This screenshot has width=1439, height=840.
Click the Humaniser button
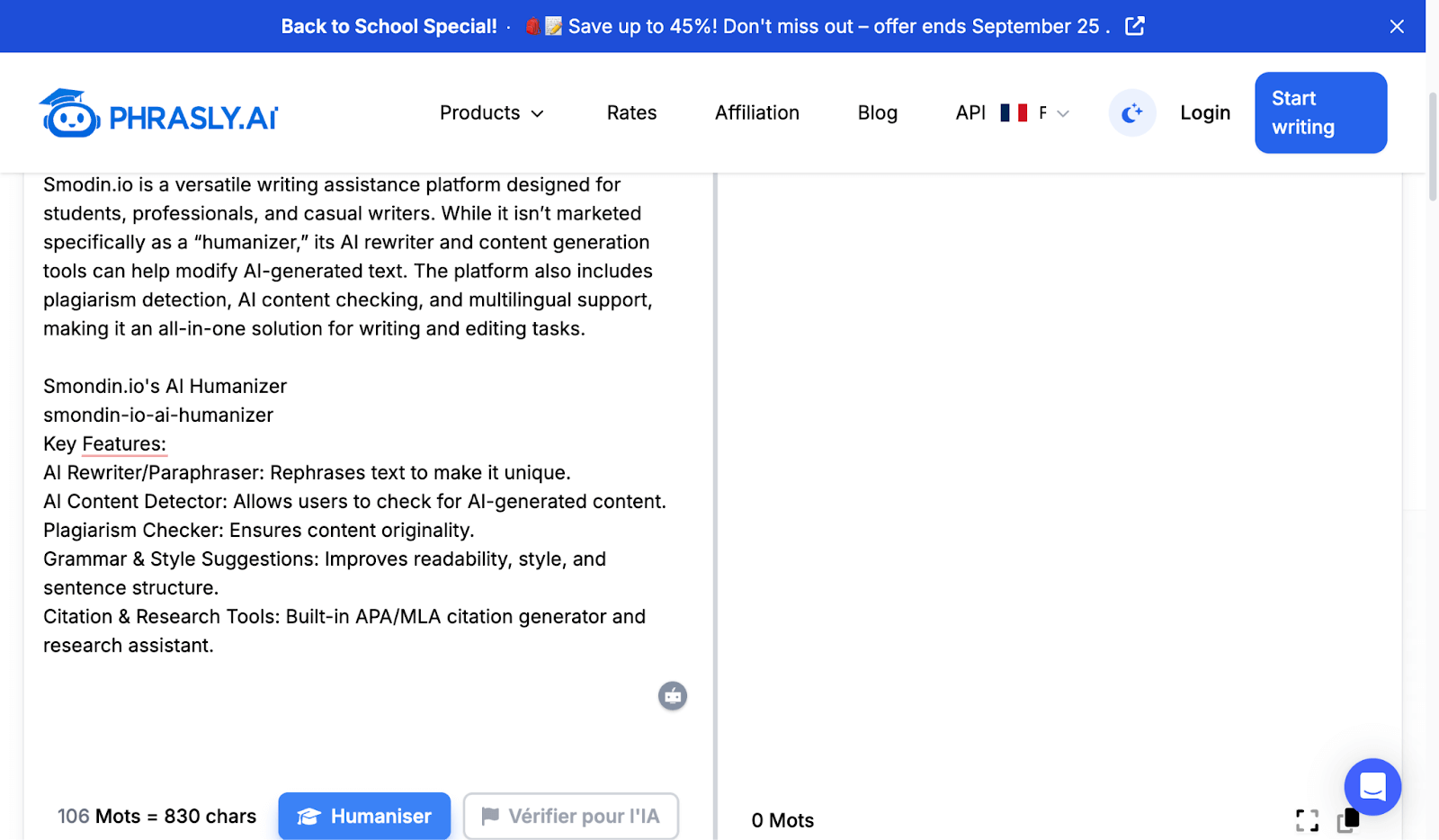[364, 816]
